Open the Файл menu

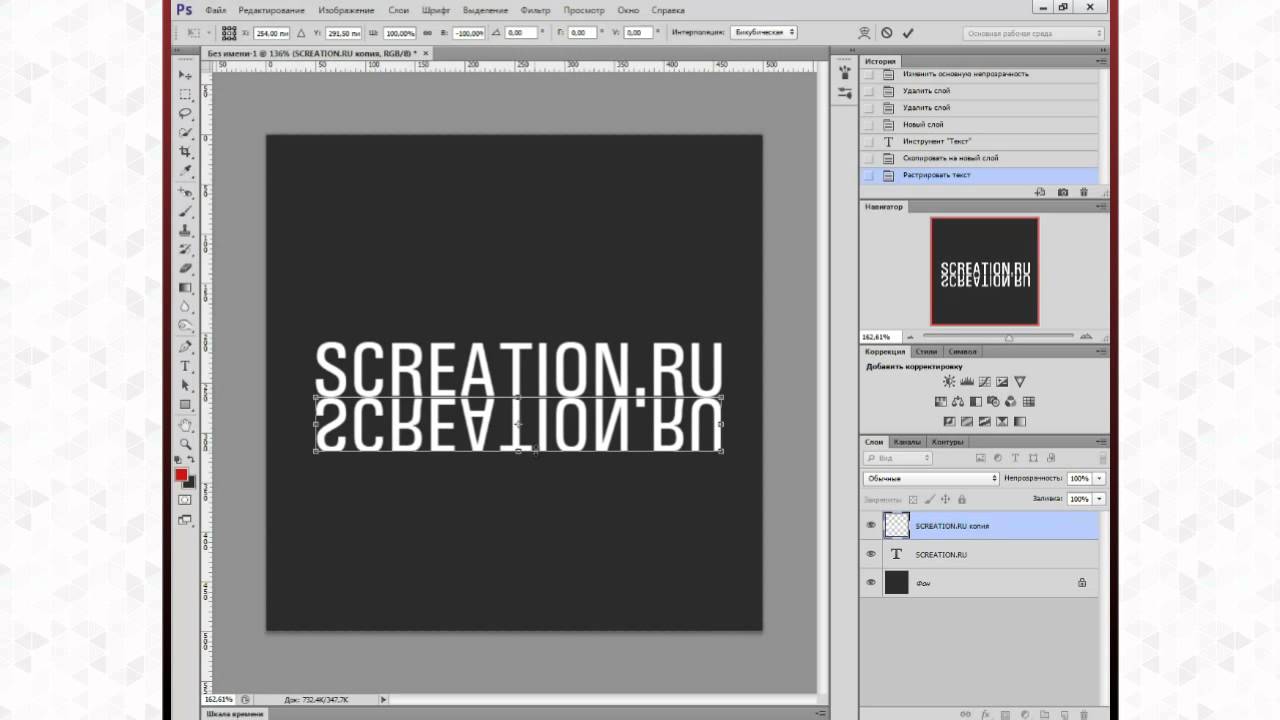(x=215, y=10)
